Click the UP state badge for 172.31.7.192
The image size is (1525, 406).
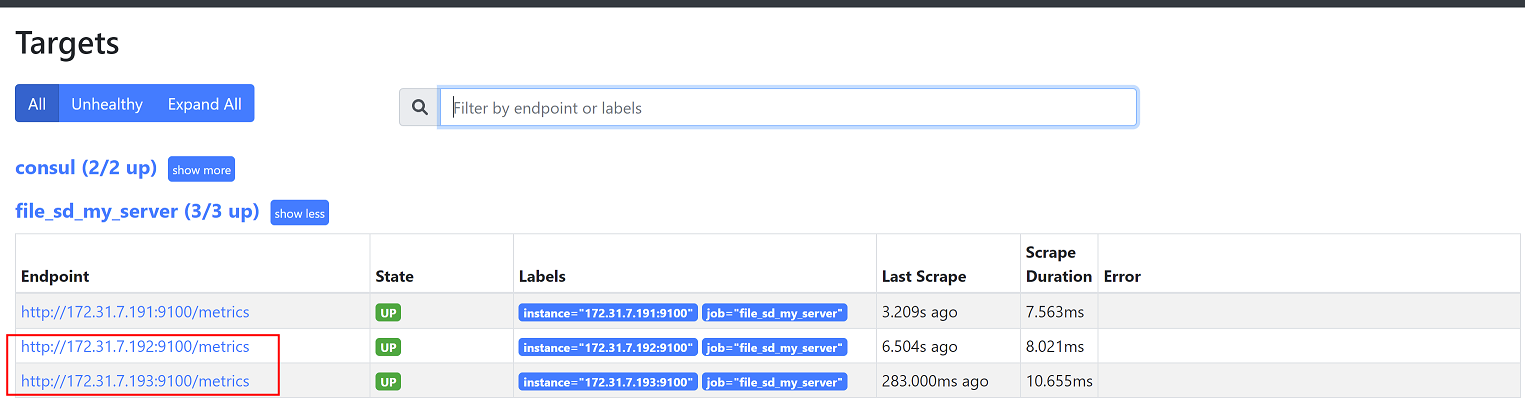click(x=388, y=347)
